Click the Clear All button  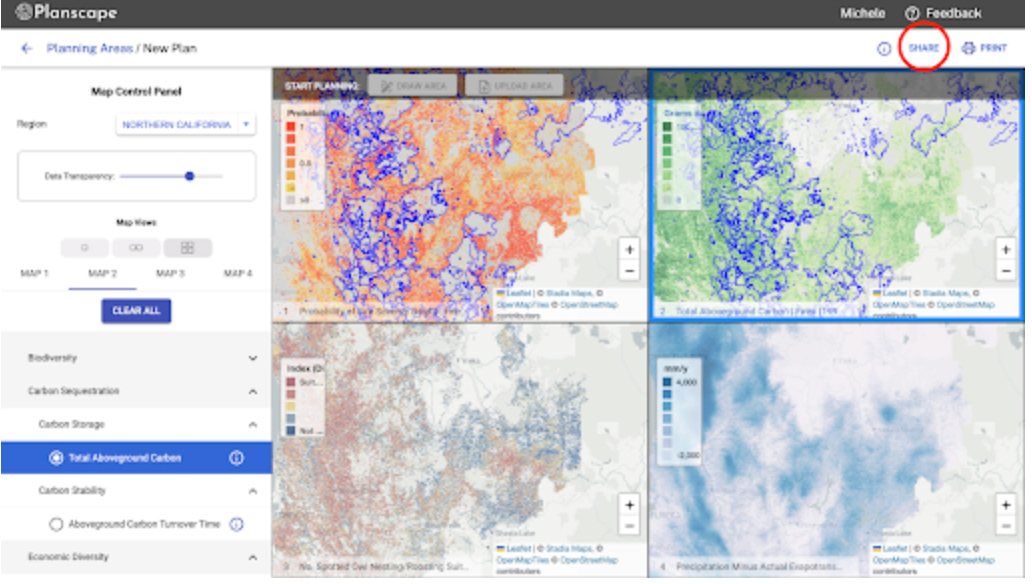click(136, 313)
